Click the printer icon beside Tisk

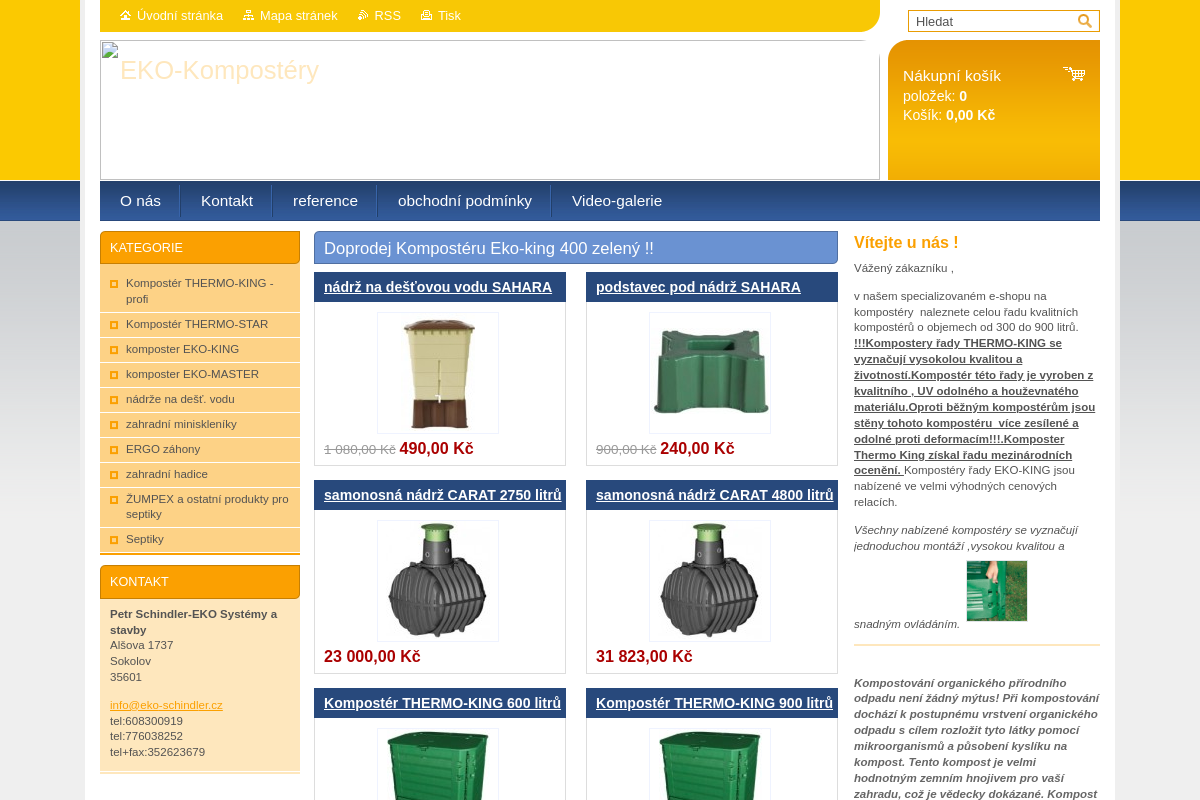click(427, 15)
